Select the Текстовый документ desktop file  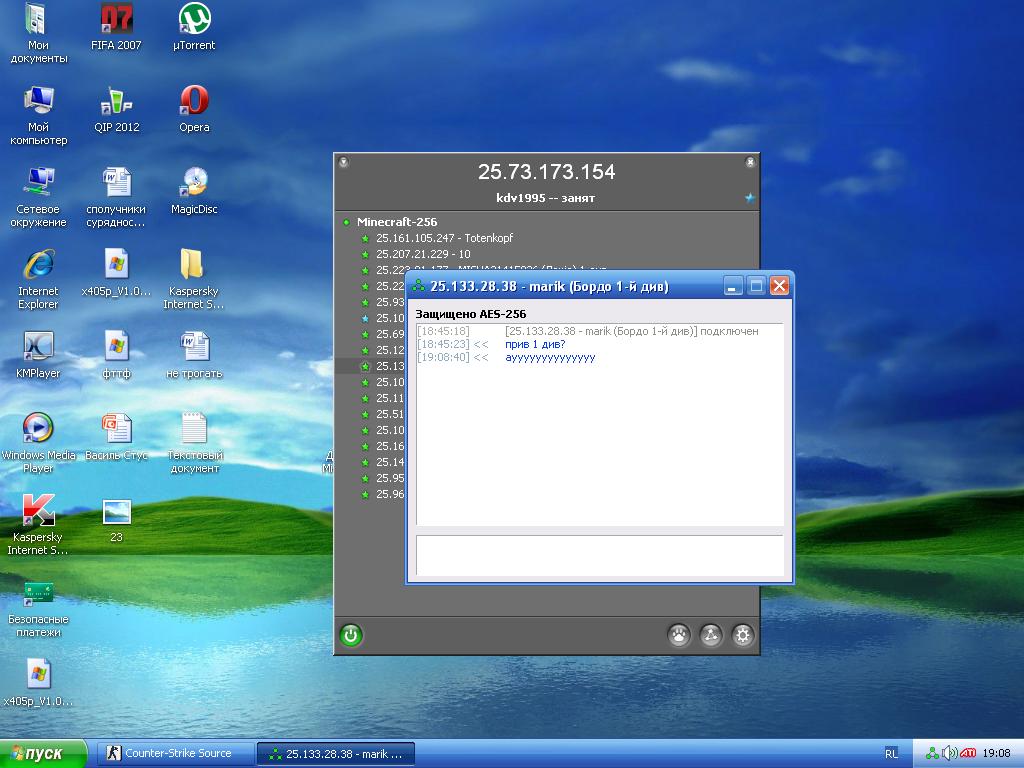pyautogui.click(x=194, y=443)
